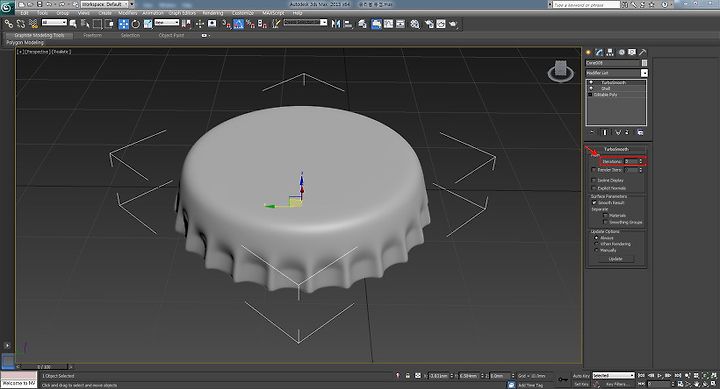Toggle the Angle Snap icon
This screenshot has height=389, width=720.
[238, 23]
